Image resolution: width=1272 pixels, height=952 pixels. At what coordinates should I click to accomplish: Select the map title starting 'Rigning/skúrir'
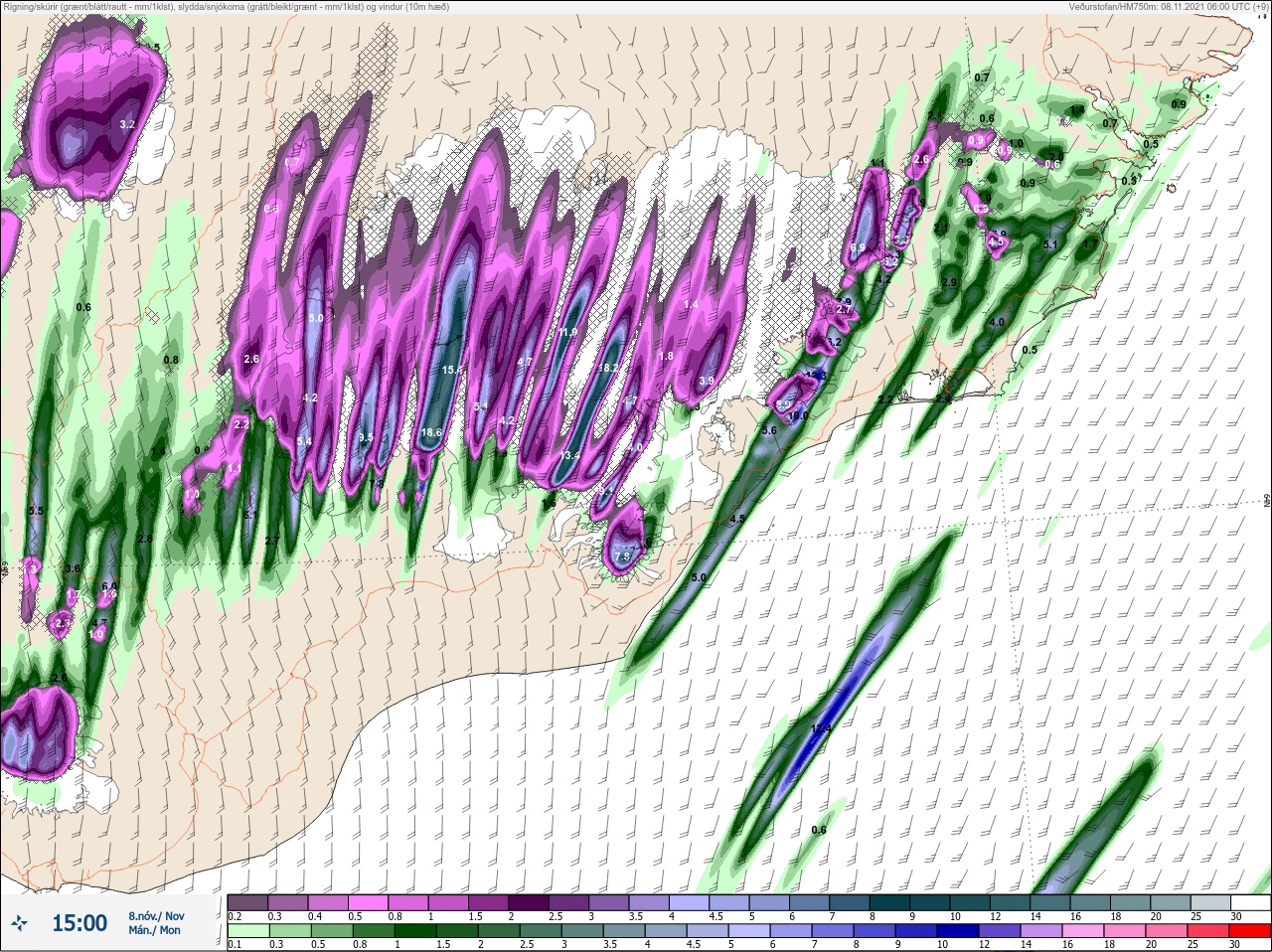228,7
